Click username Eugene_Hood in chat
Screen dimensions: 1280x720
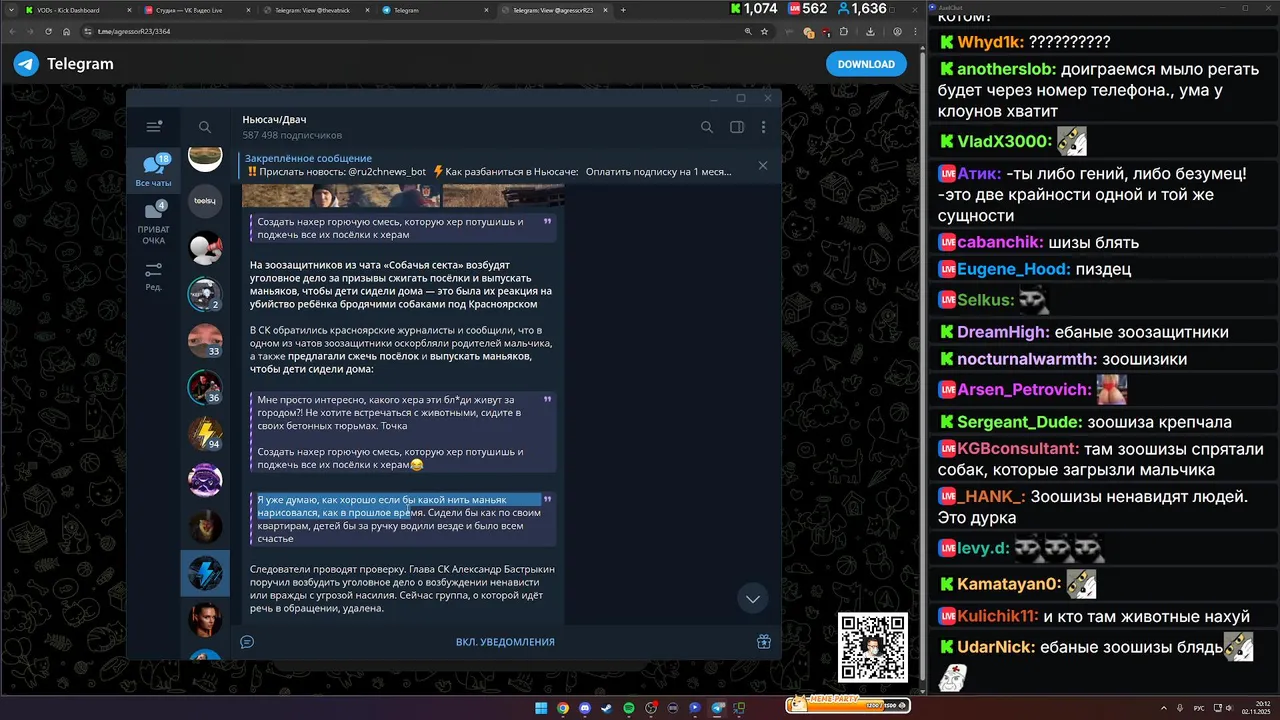pos(1014,269)
